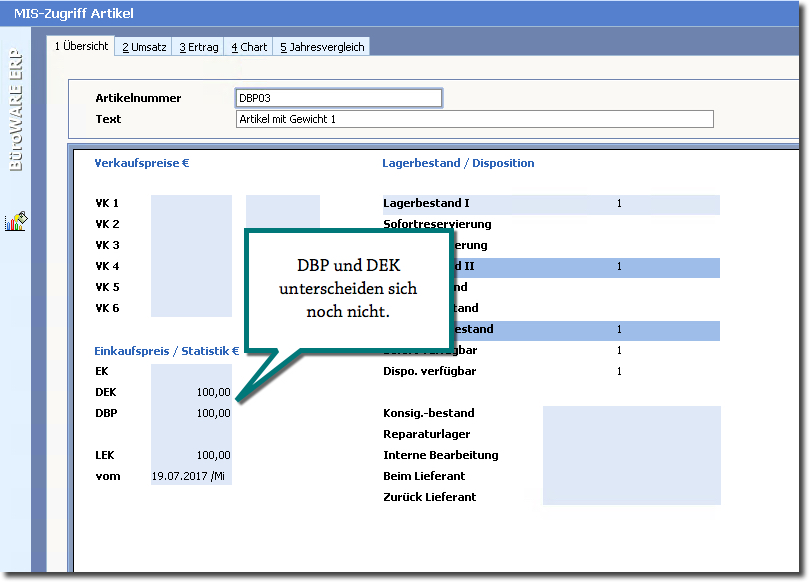Open the Umsatz tab
Screen dimensions: 809x582
click(x=144, y=47)
